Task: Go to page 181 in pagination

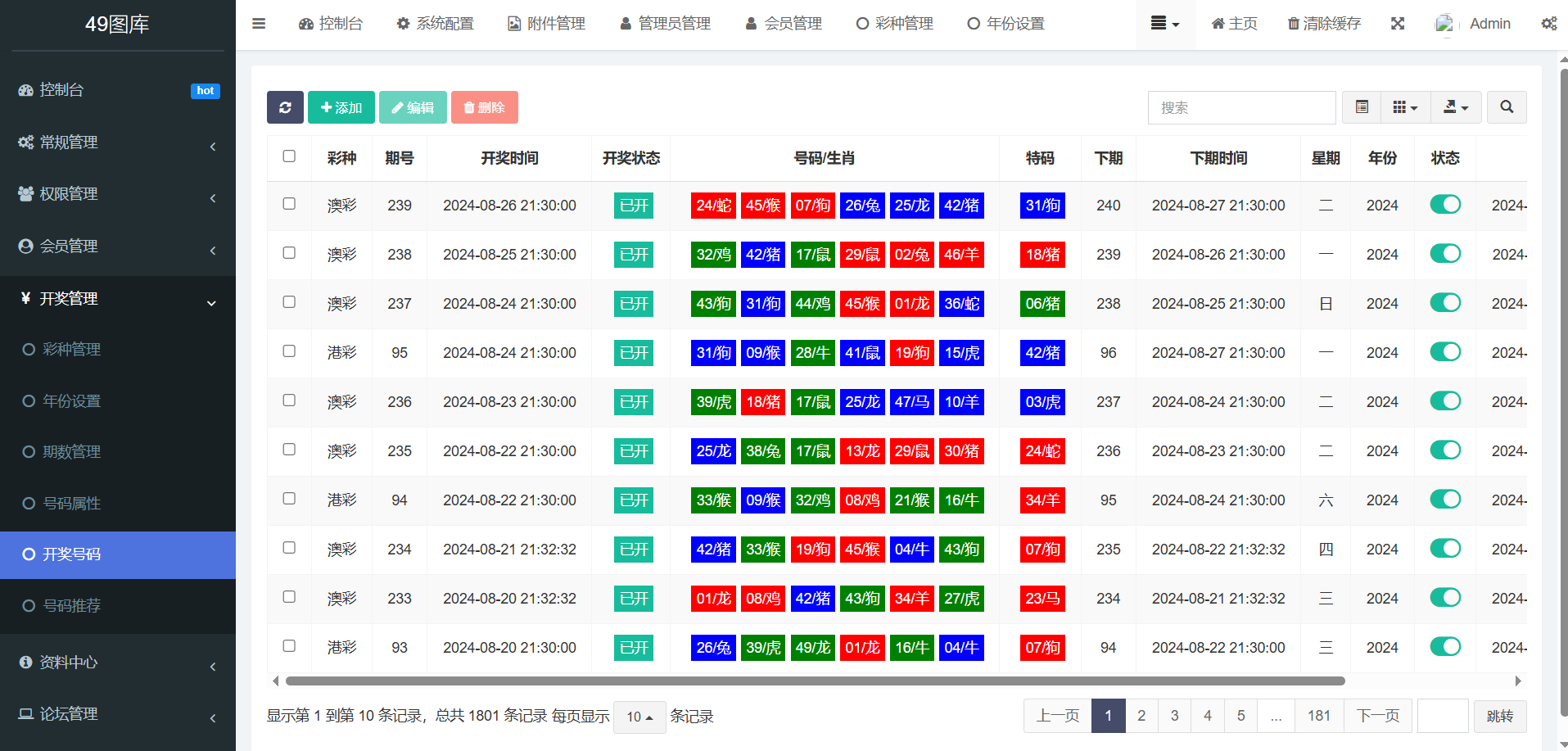Action: point(1318,716)
